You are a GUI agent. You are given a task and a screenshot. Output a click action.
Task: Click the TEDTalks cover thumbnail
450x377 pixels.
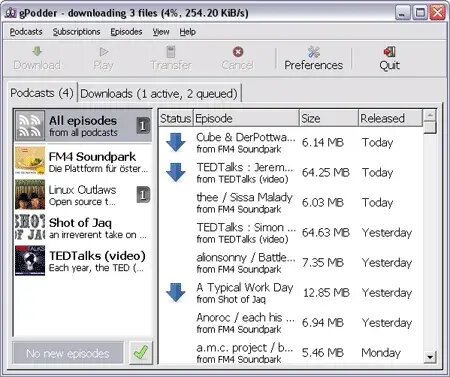[30, 261]
